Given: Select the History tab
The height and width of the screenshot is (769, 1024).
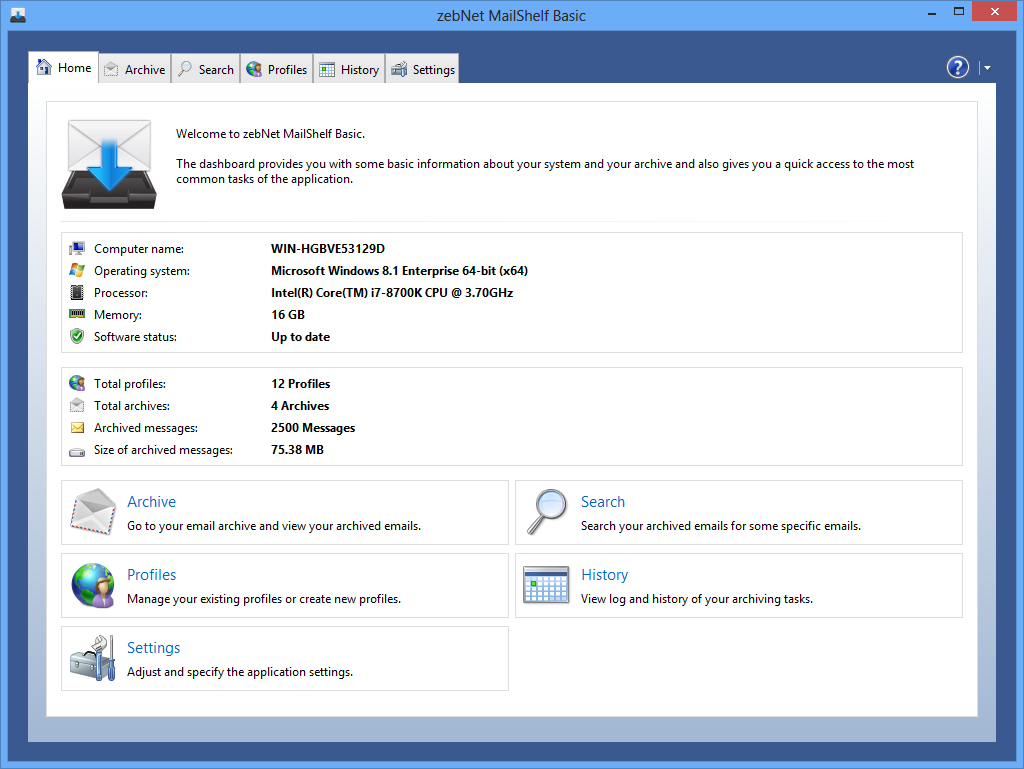Looking at the screenshot, I should point(349,69).
